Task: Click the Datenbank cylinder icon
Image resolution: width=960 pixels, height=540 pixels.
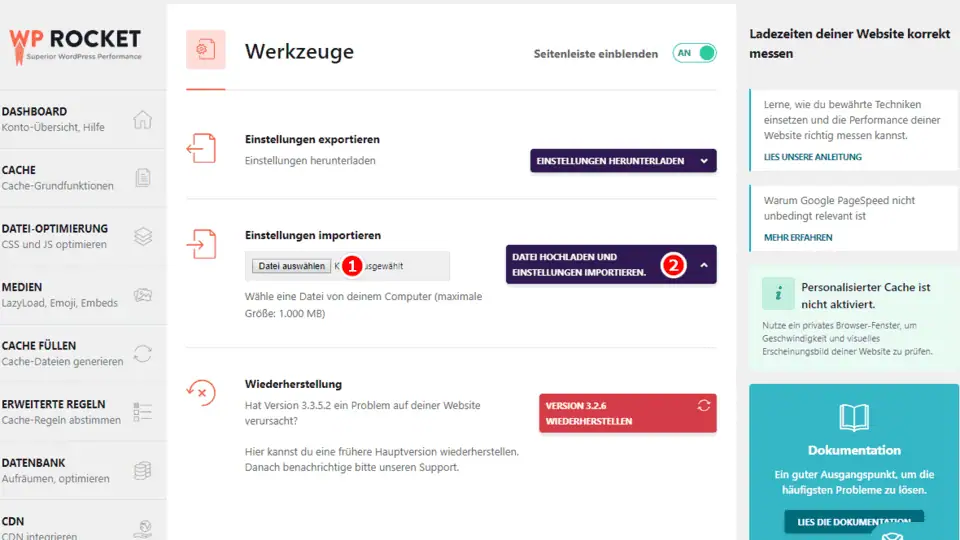Action: (x=143, y=470)
